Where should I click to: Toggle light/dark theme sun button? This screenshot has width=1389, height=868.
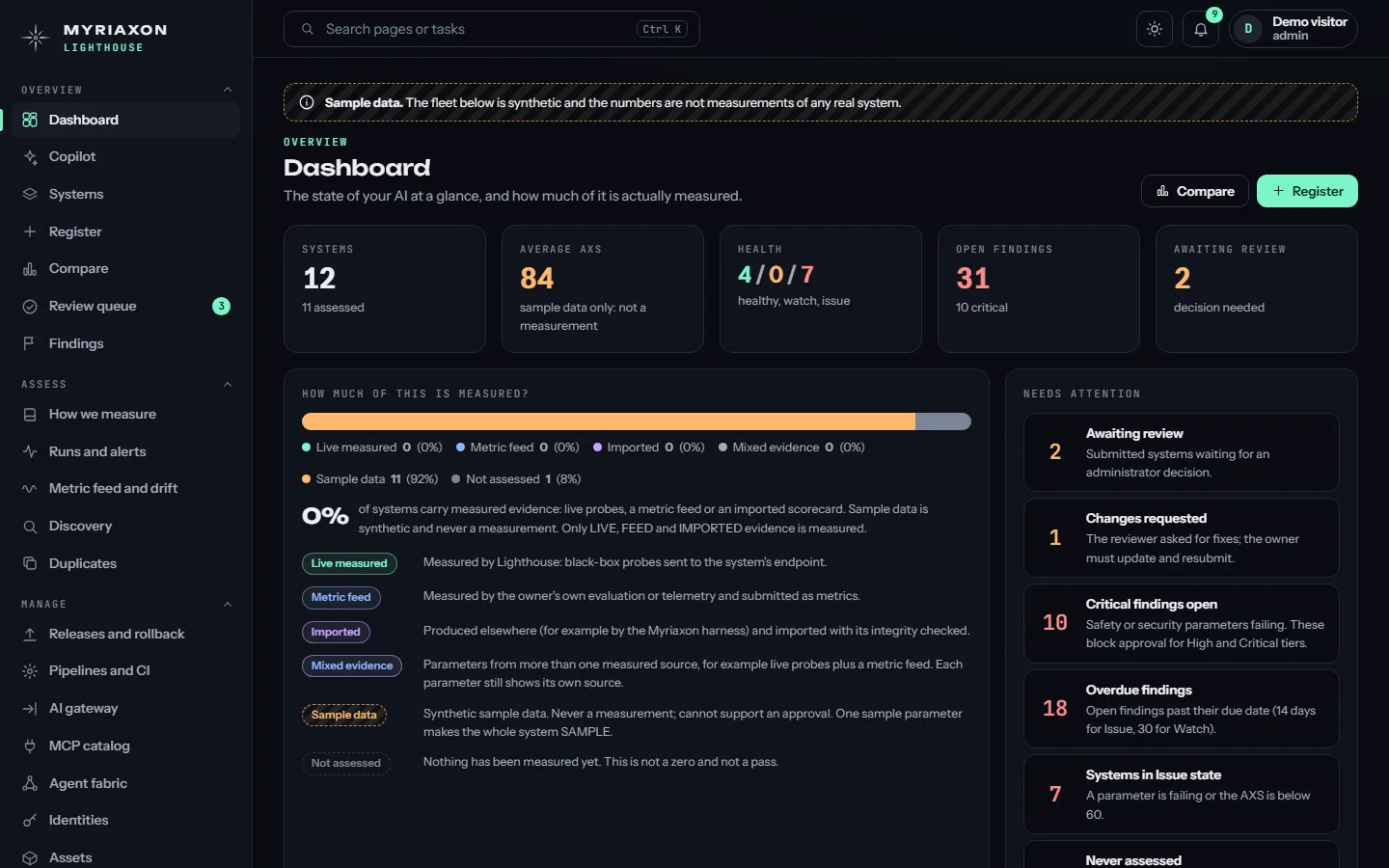click(1155, 29)
